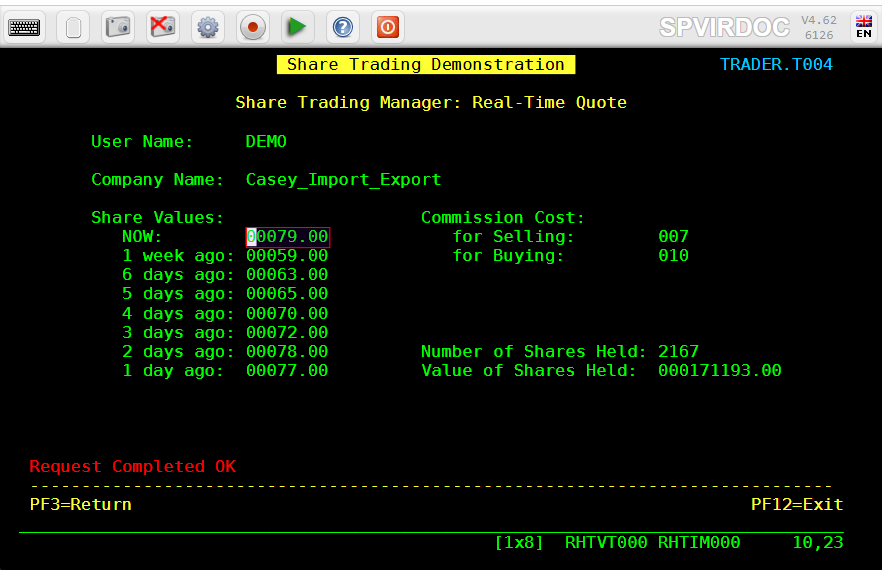Screen dimensions: 882x570
Task: Click the Commission Cost label
Action: (x=503, y=218)
